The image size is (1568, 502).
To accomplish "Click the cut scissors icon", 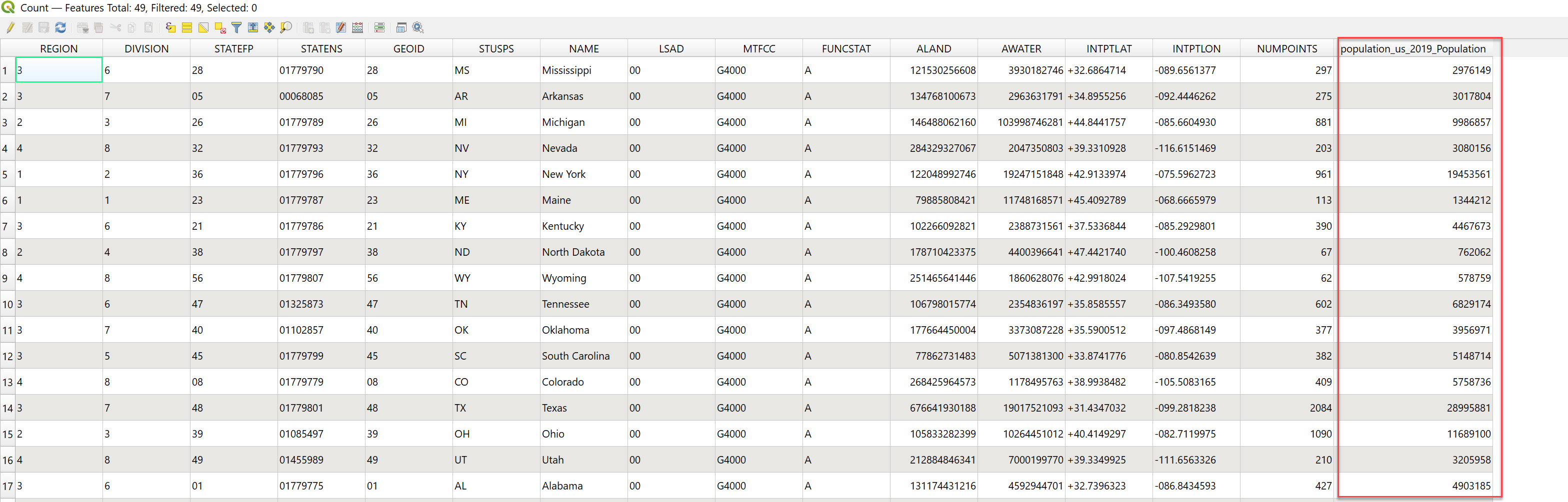I will coord(115,27).
